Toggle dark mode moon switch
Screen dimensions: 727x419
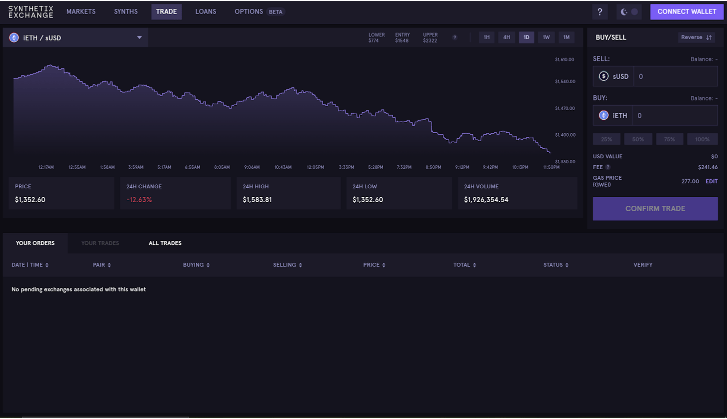pos(629,12)
